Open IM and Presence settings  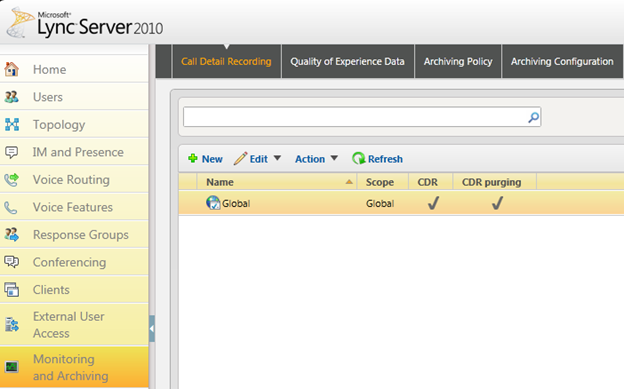point(74,152)
